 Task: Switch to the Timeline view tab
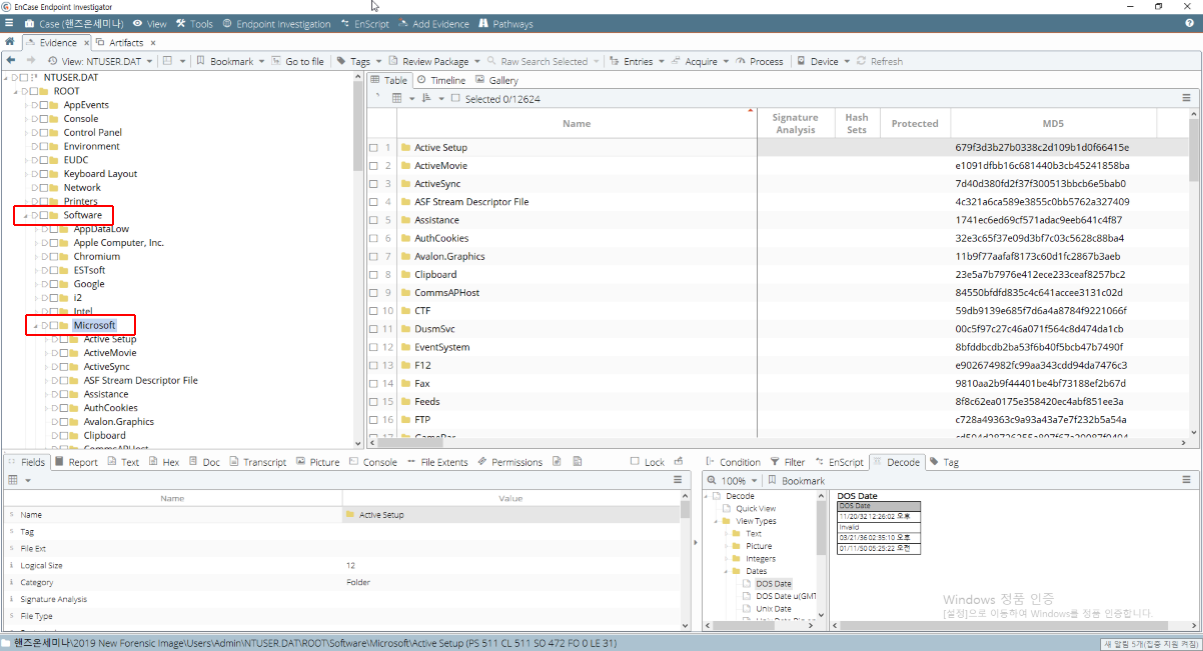[x=441, y=80]
